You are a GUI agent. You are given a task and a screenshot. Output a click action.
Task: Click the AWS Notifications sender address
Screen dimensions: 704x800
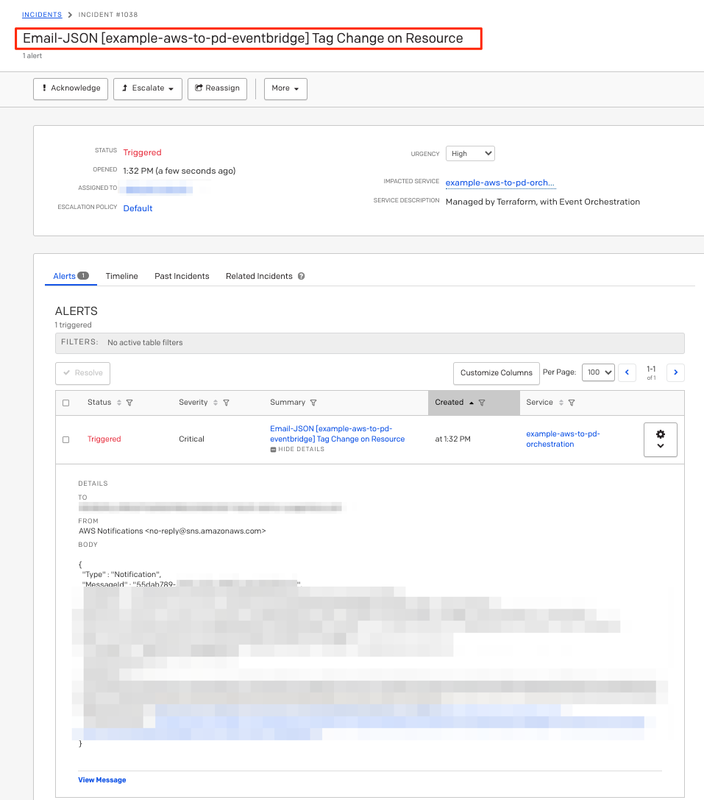[x=172, y=531]
